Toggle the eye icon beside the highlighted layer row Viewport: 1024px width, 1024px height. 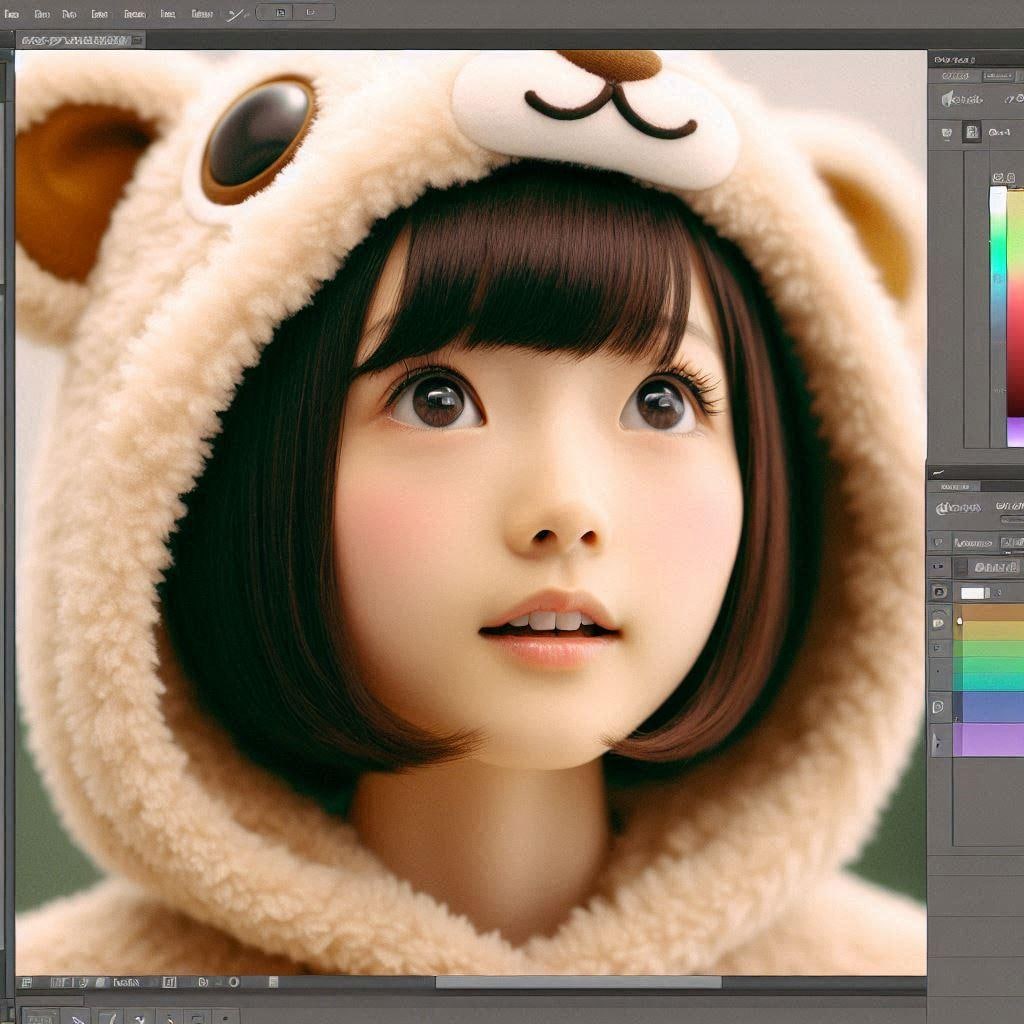pos(940,567)
